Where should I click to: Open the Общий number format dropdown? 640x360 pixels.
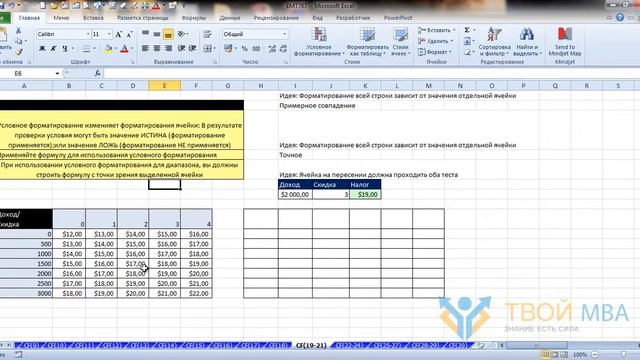284,34
